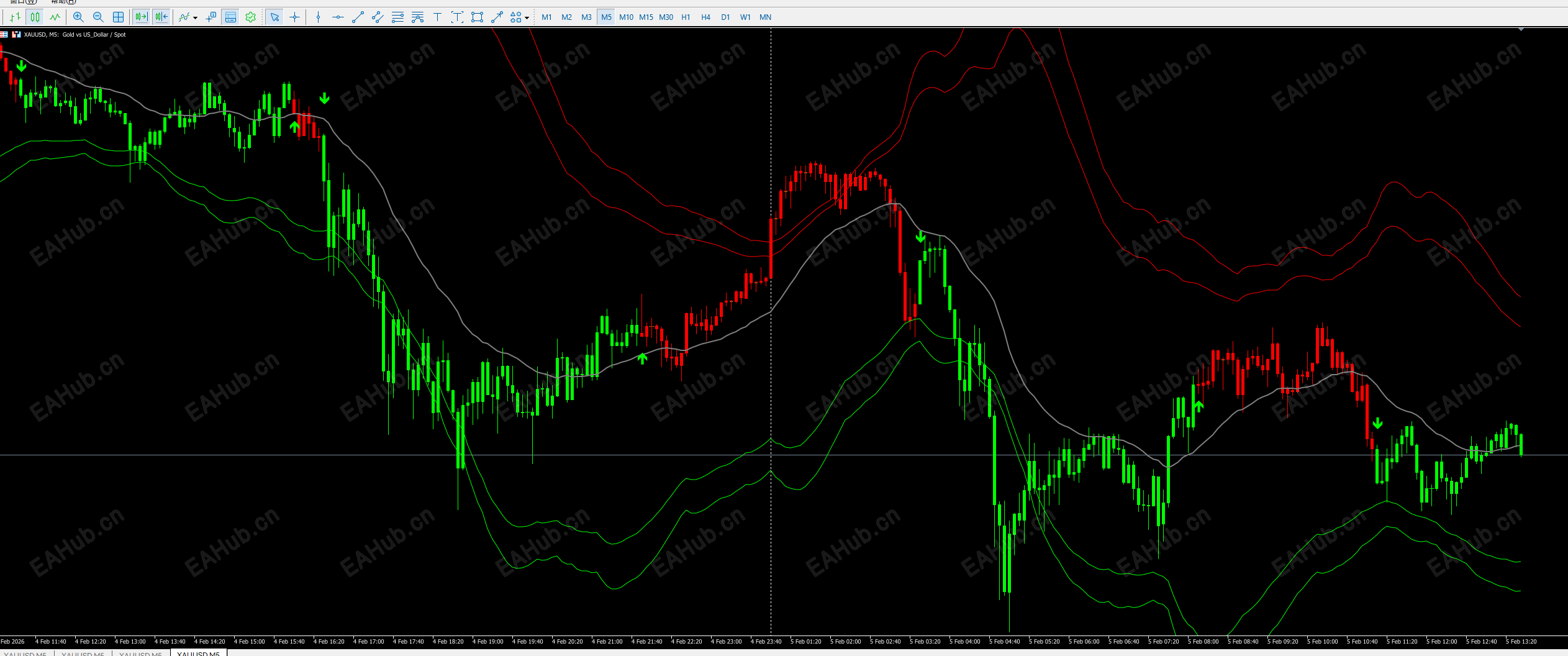Viewport: 1568px width, 656px height.
Task: Draw a vertical line on chart
Action: 318,17
